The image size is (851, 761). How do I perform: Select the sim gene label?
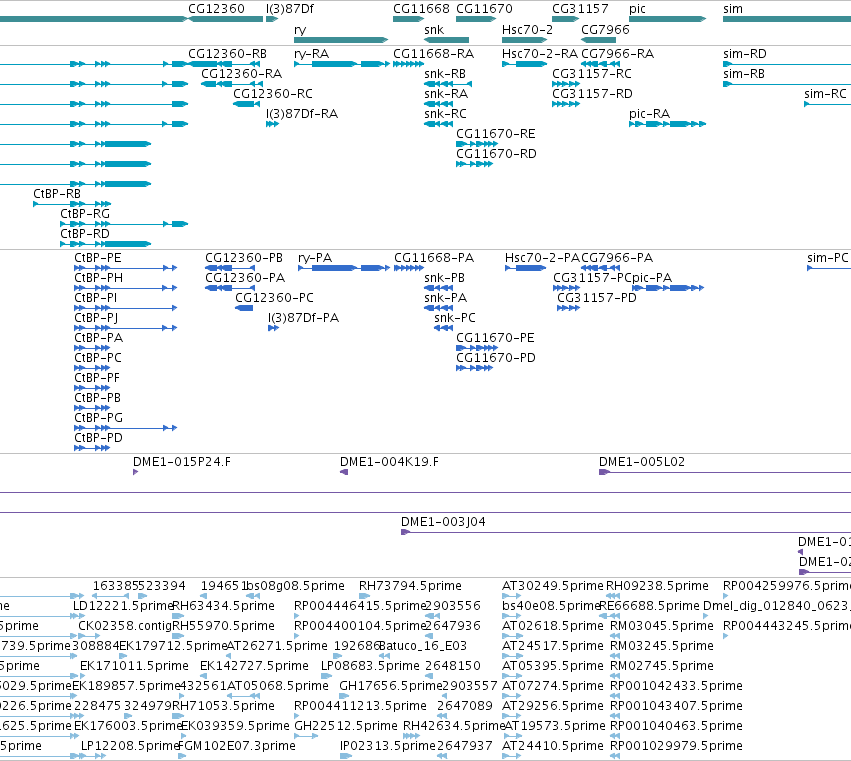tap(733, 9)
